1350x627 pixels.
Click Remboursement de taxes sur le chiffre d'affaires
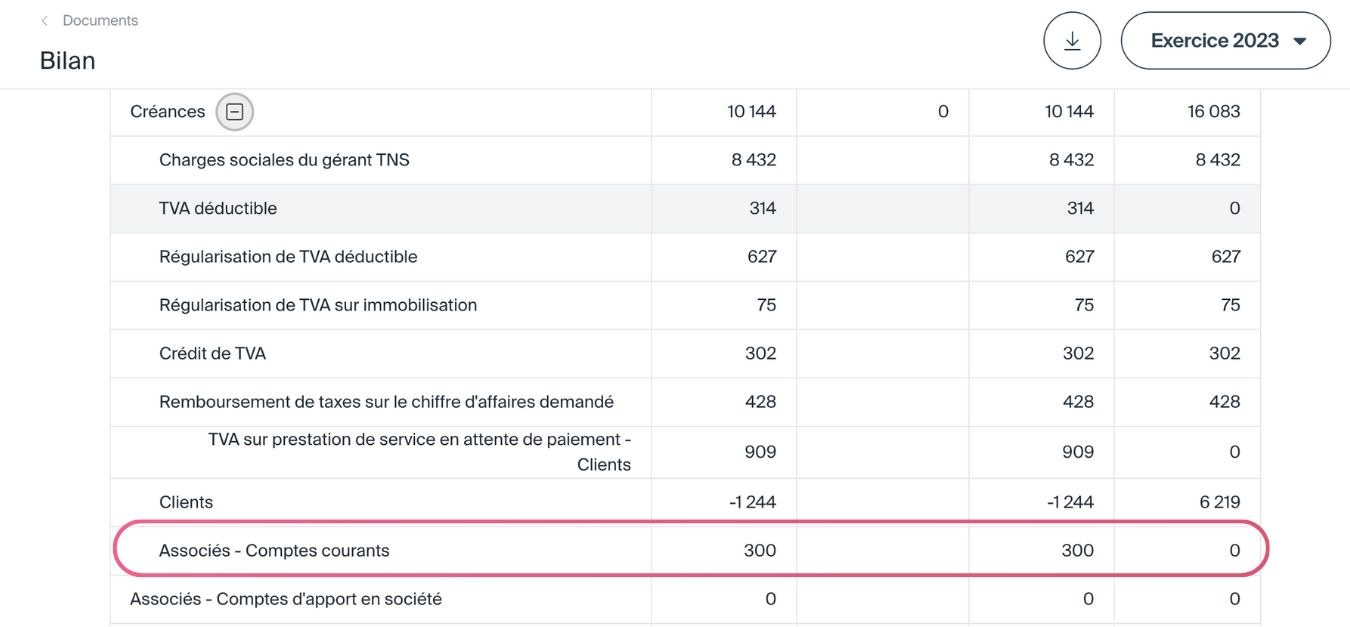(386, 402)
